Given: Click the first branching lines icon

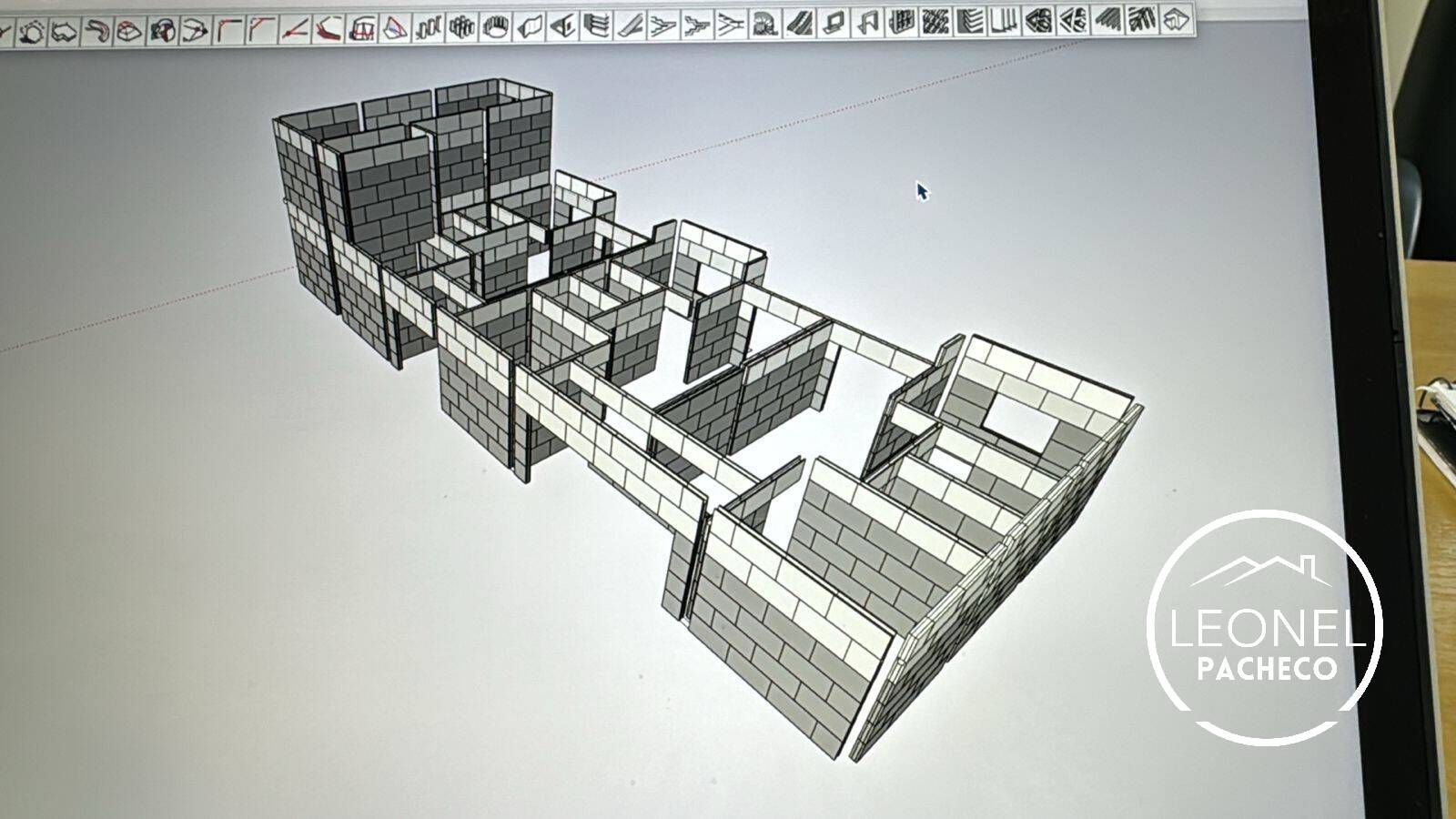Looking at the screenshot, I should [x=662, y=25].
